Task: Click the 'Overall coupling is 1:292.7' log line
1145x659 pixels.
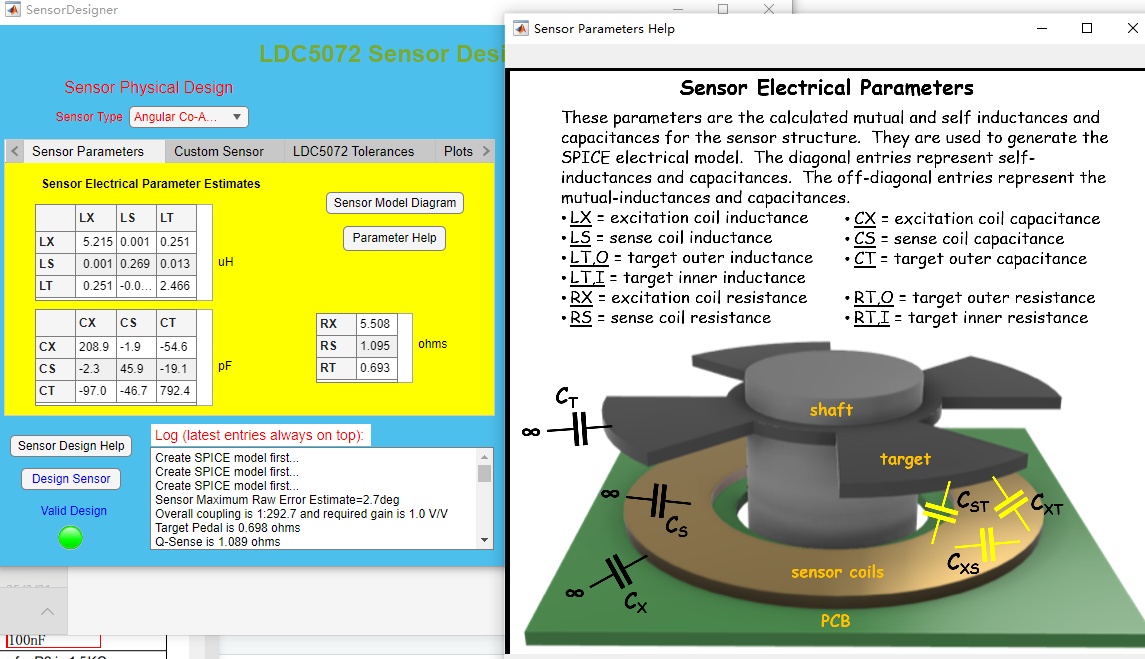Action: (x=302, y=514)
